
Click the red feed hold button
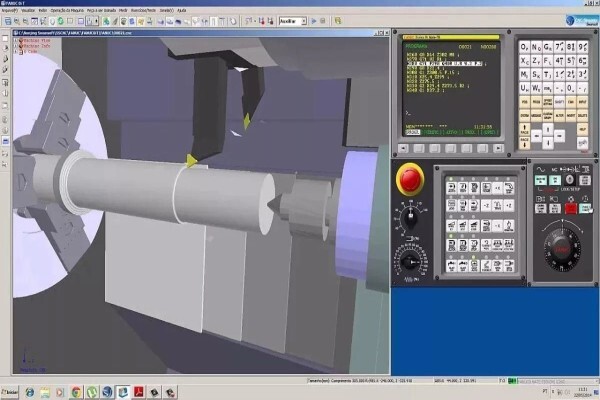click(x=571, y=209)
